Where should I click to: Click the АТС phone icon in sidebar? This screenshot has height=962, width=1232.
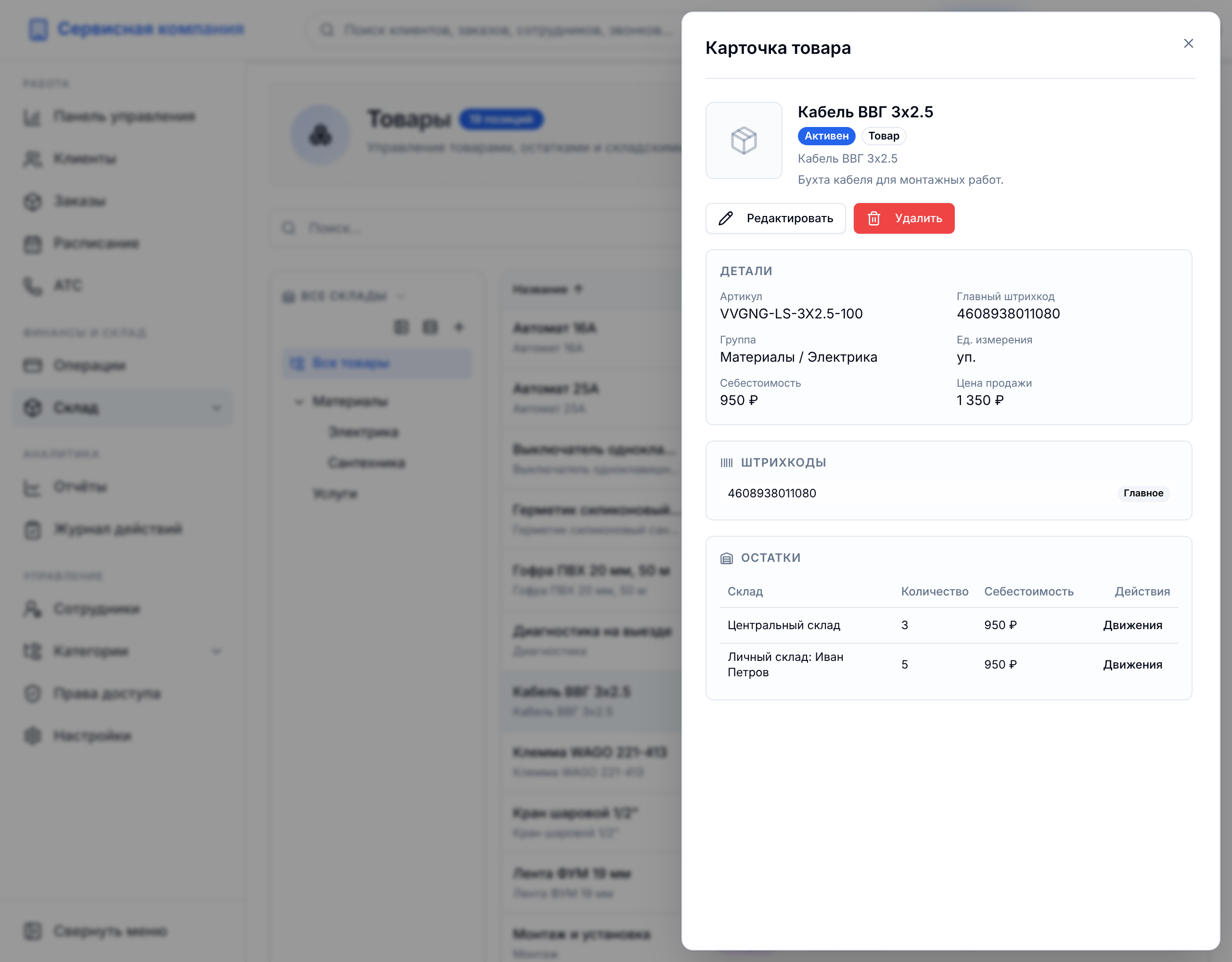coord(33,286)
